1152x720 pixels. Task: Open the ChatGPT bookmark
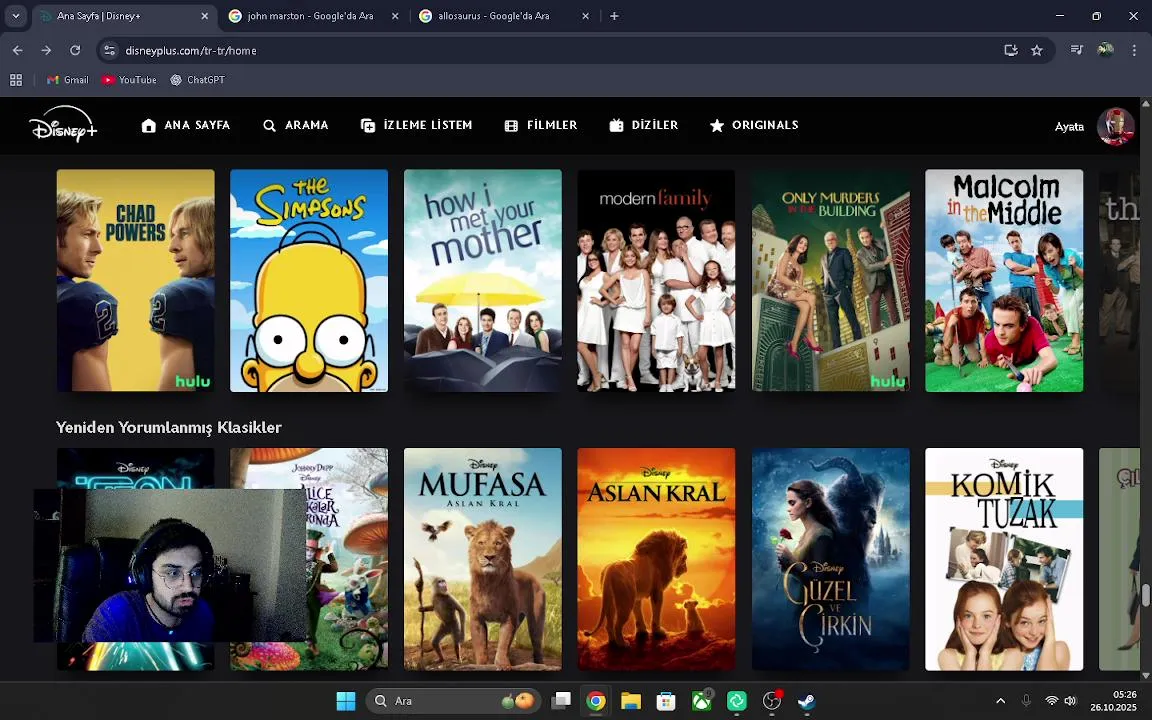tap(197, 80)
